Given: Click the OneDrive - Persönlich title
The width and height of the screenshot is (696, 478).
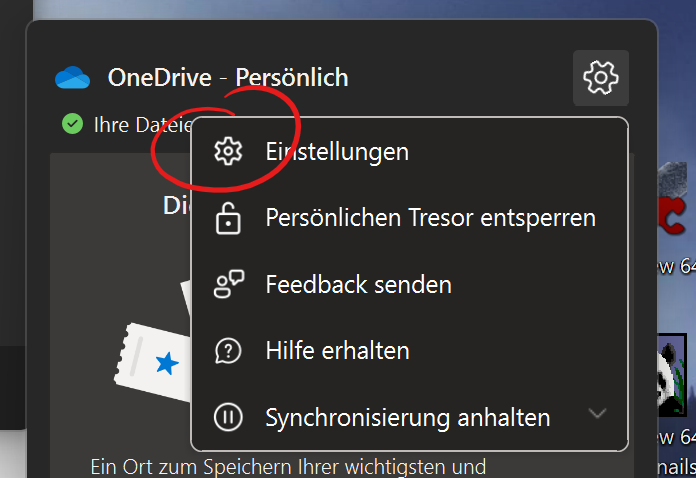Looking at the screenshot, I should point(228,77).
